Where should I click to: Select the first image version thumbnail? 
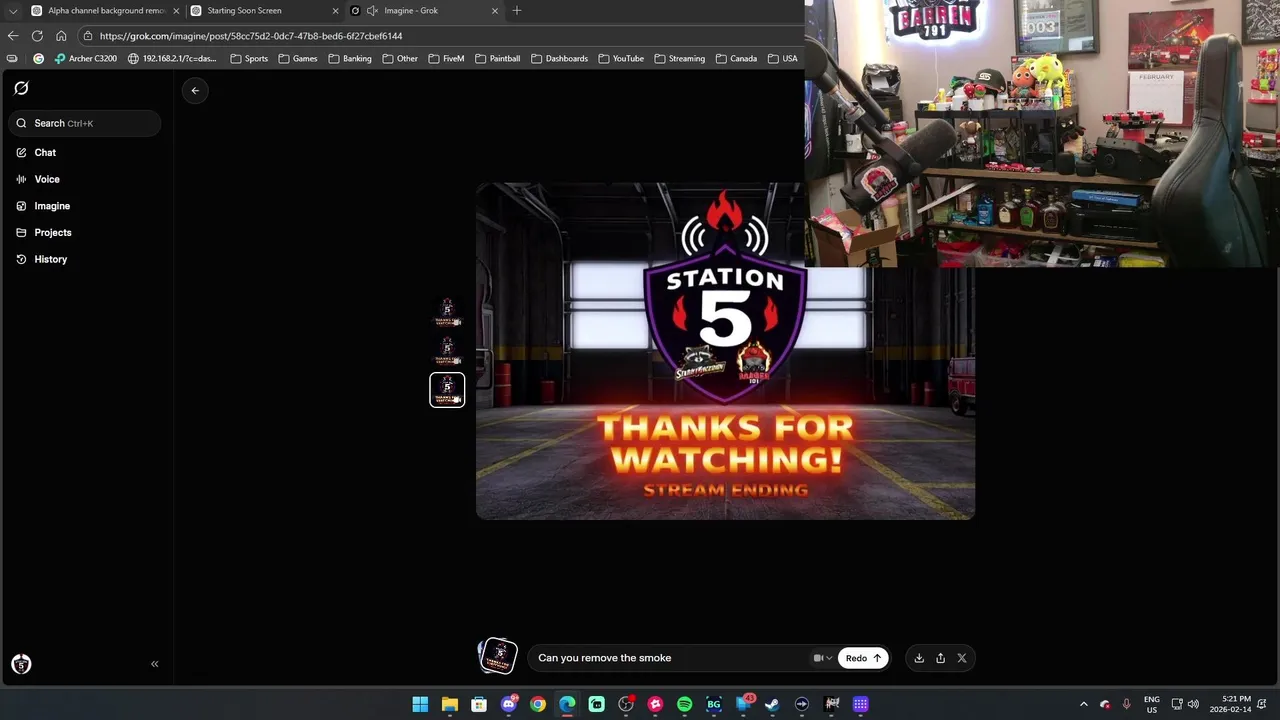coord(447,312)
